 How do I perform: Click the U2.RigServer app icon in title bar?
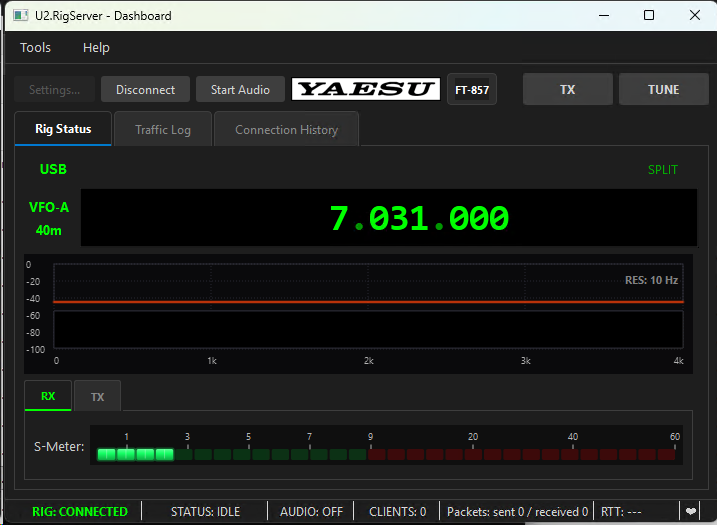click(20, 16)
